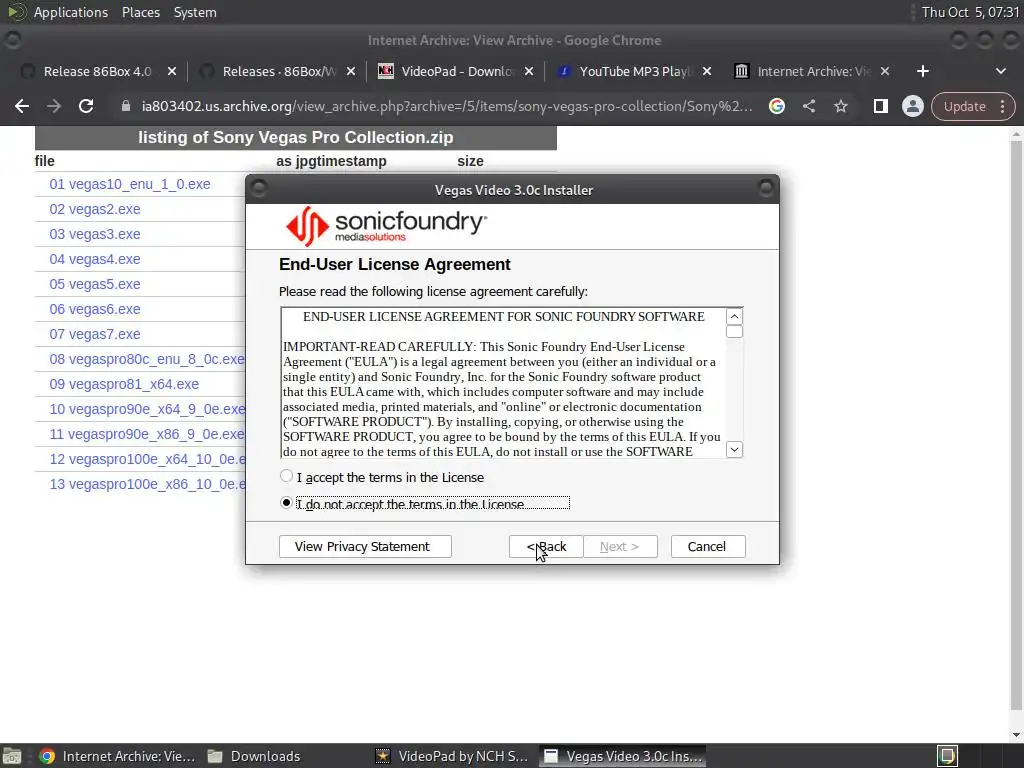The image size is (1024, 768).
Task: Bookmark this page with the star icon
Action: pos(840,106)
